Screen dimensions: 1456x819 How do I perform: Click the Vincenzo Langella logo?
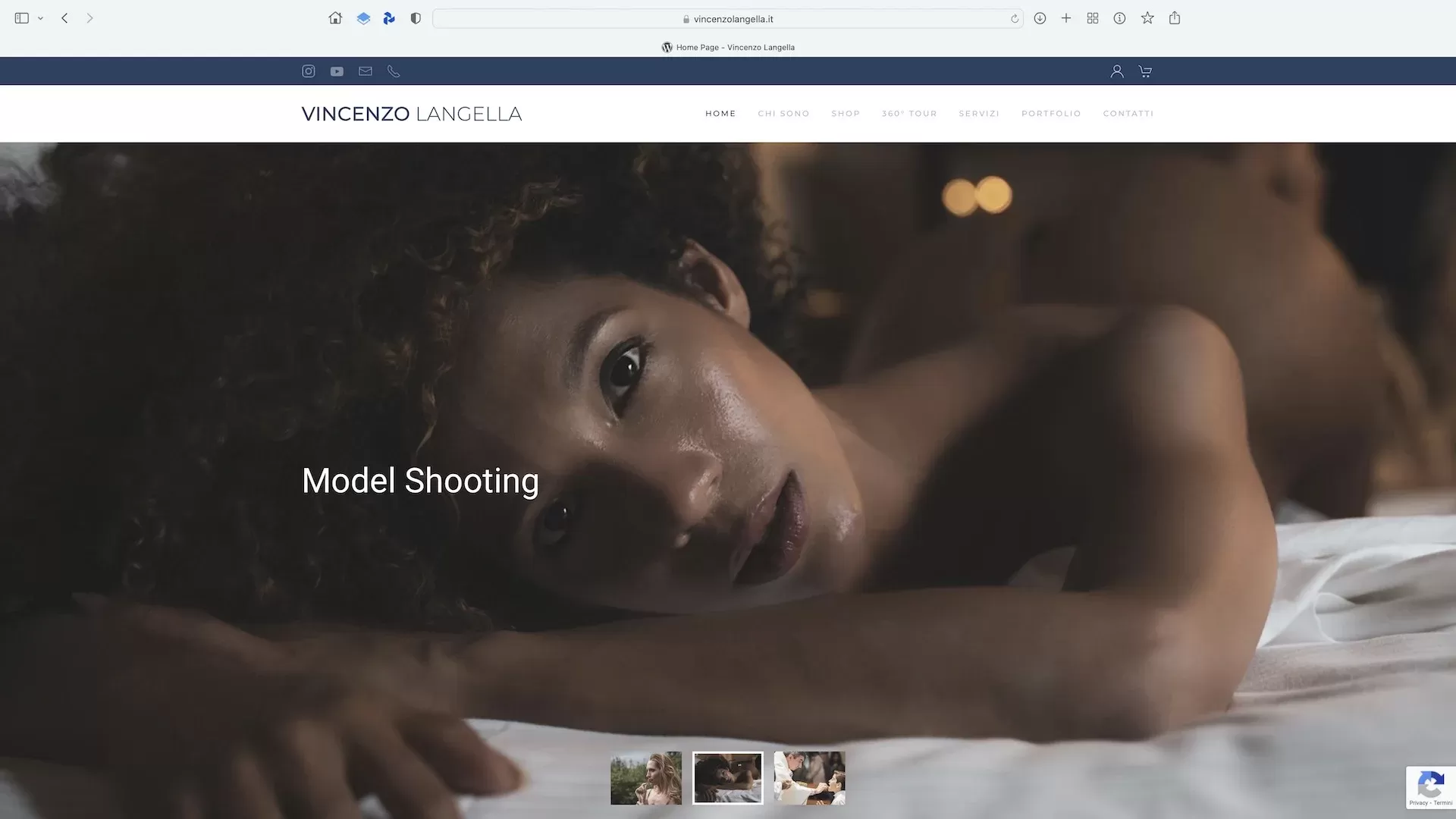[412, 114]
